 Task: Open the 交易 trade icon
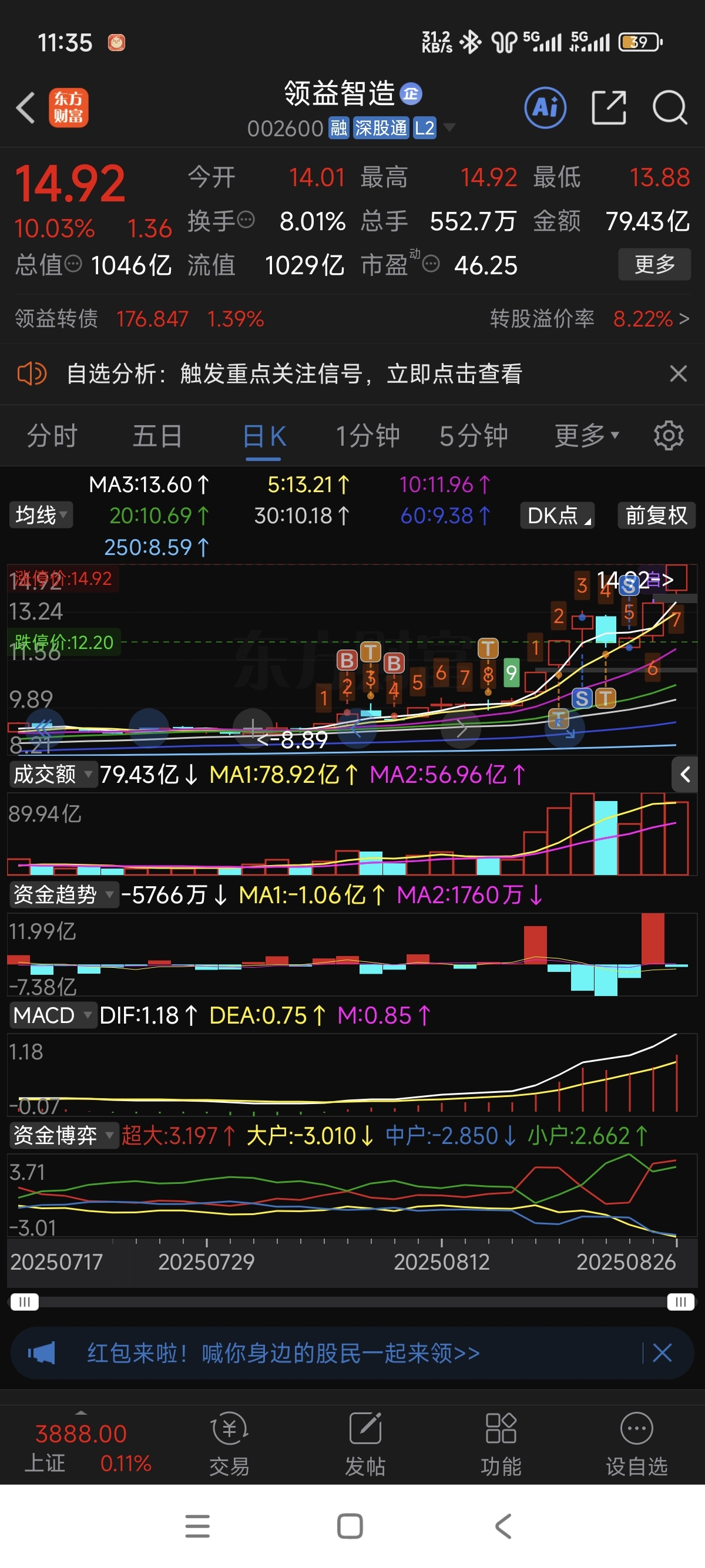point(230,1445)
